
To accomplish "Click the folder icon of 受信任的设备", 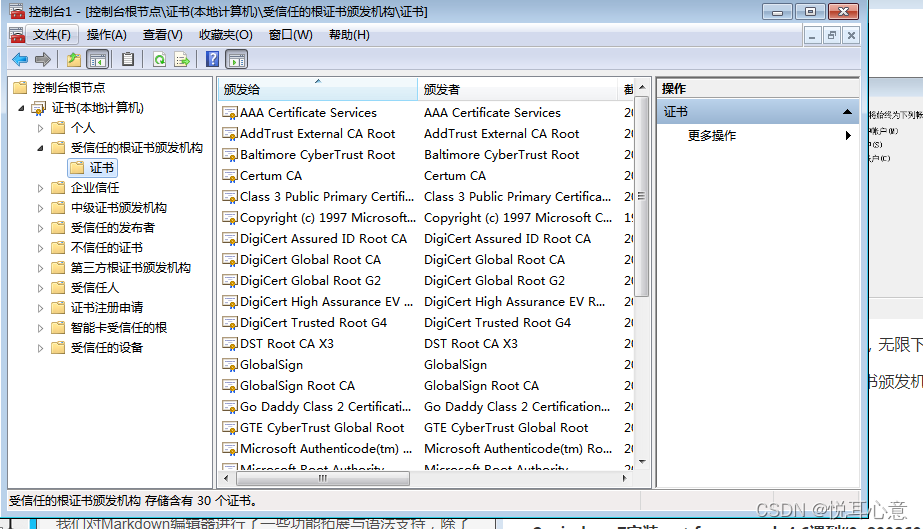I will (58, 348).
